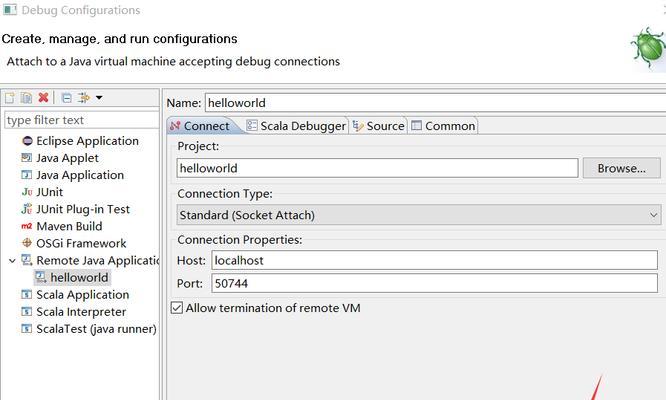Click the JUnit Plug-in Test icon

pos(27,209)
